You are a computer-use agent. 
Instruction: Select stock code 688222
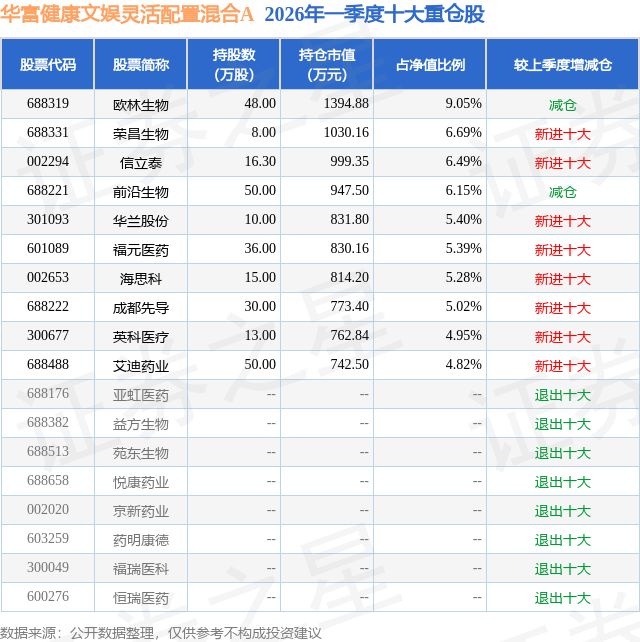(x=48, y=307)
